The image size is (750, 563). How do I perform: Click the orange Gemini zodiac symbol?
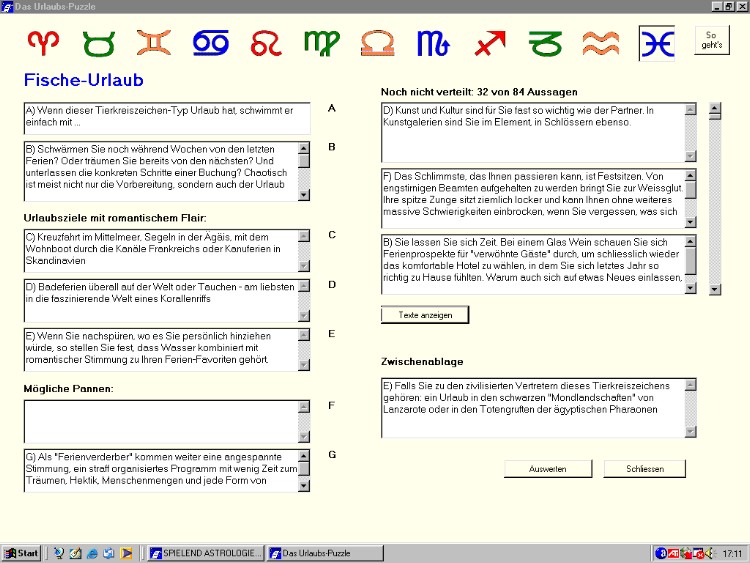(154, 43)
